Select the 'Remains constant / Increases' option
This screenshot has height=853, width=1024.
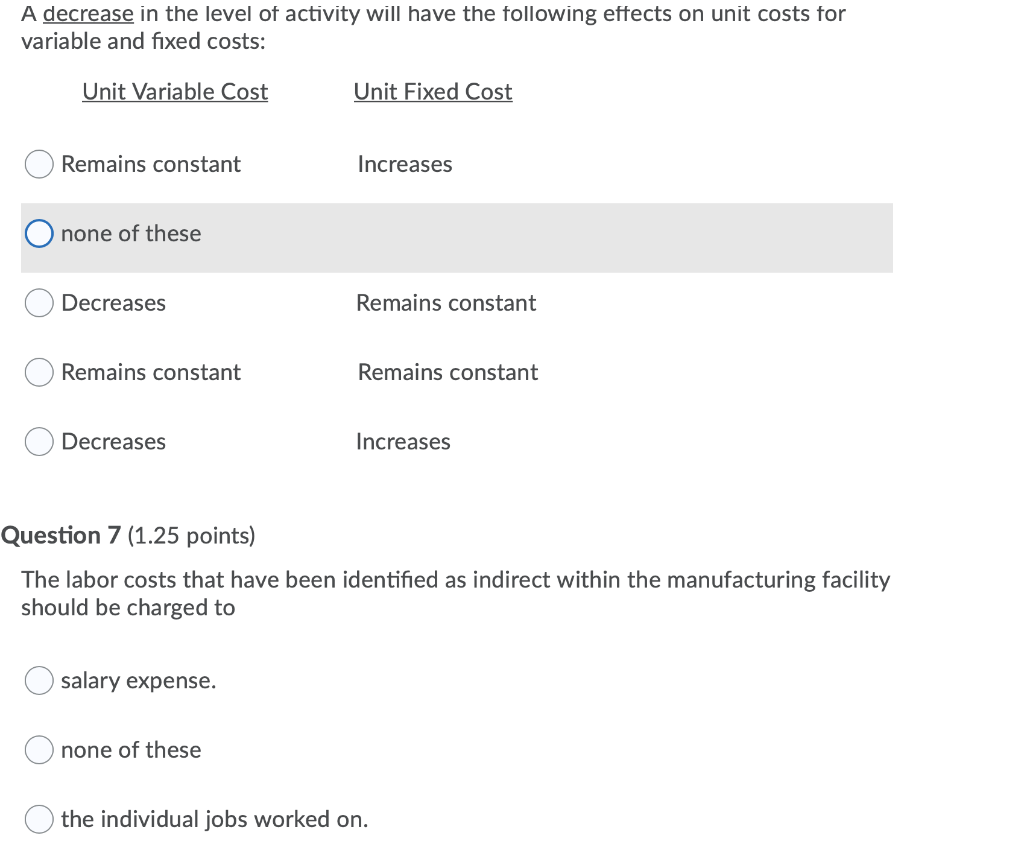(38, 163)
